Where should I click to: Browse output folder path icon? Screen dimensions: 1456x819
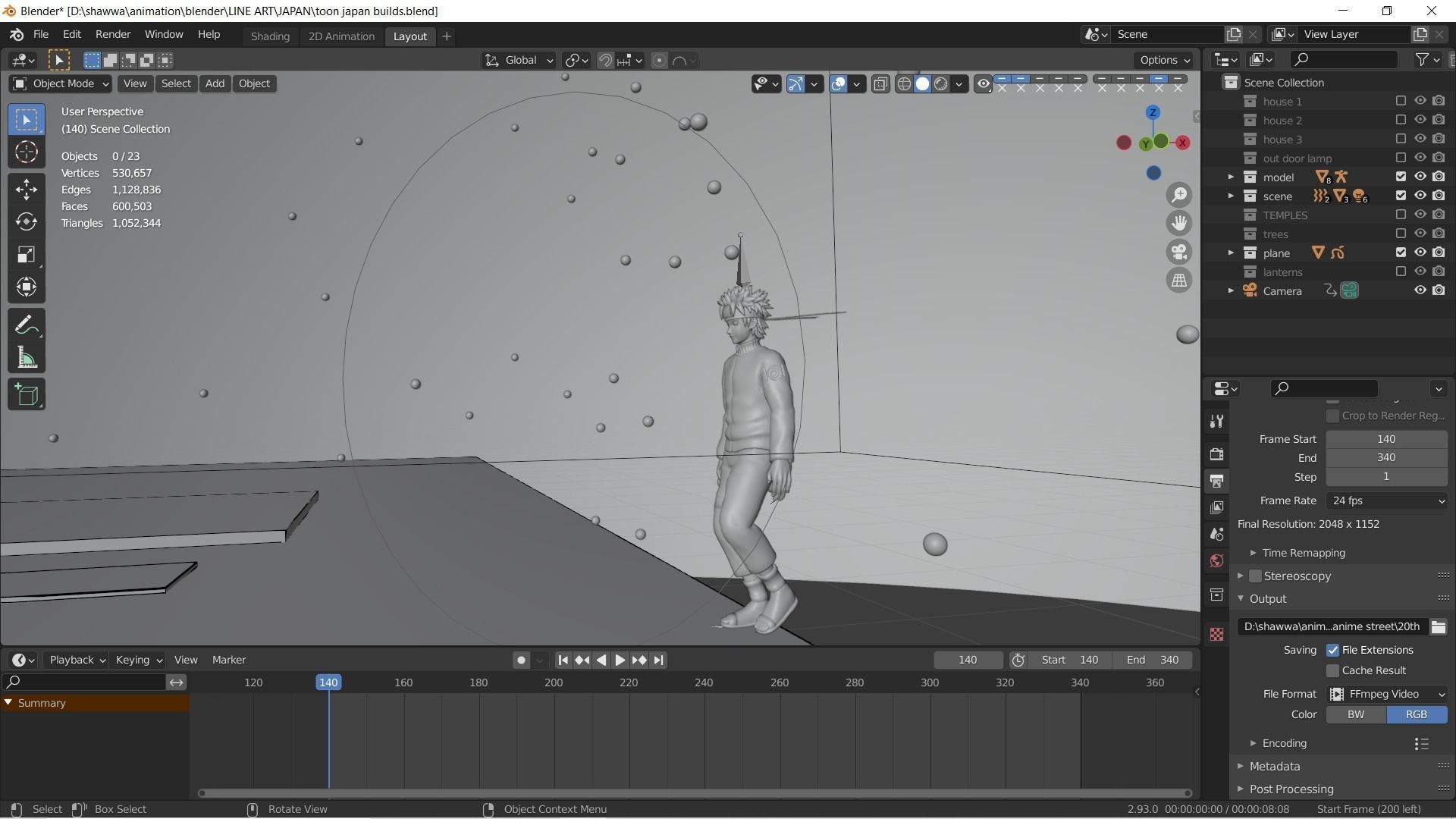click(x=1438, y=626)
